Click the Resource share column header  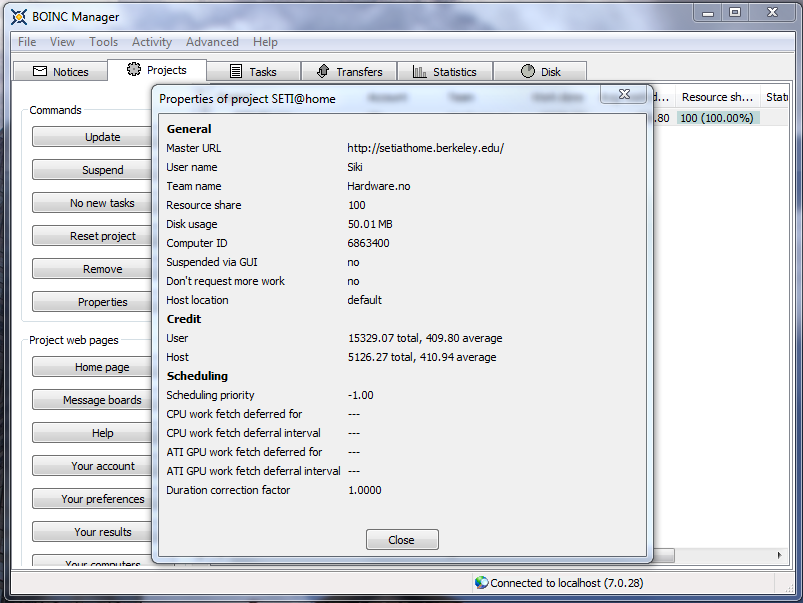717,97
